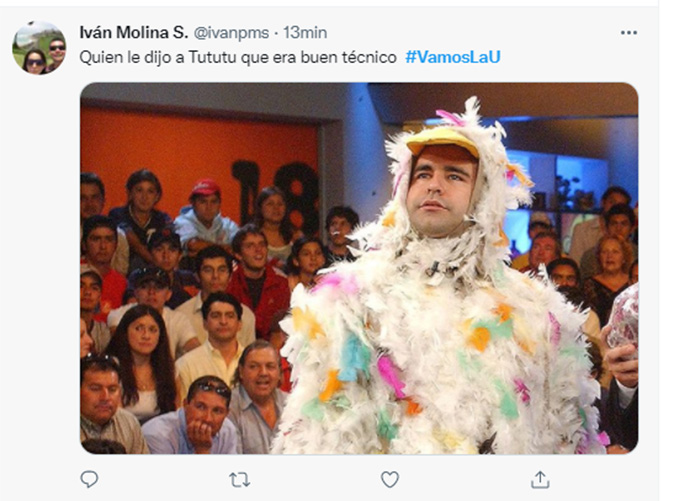Visit the @ivanpms handle
Screen dimensions: 674x501
pyautogui.click(x=231, y=33)
